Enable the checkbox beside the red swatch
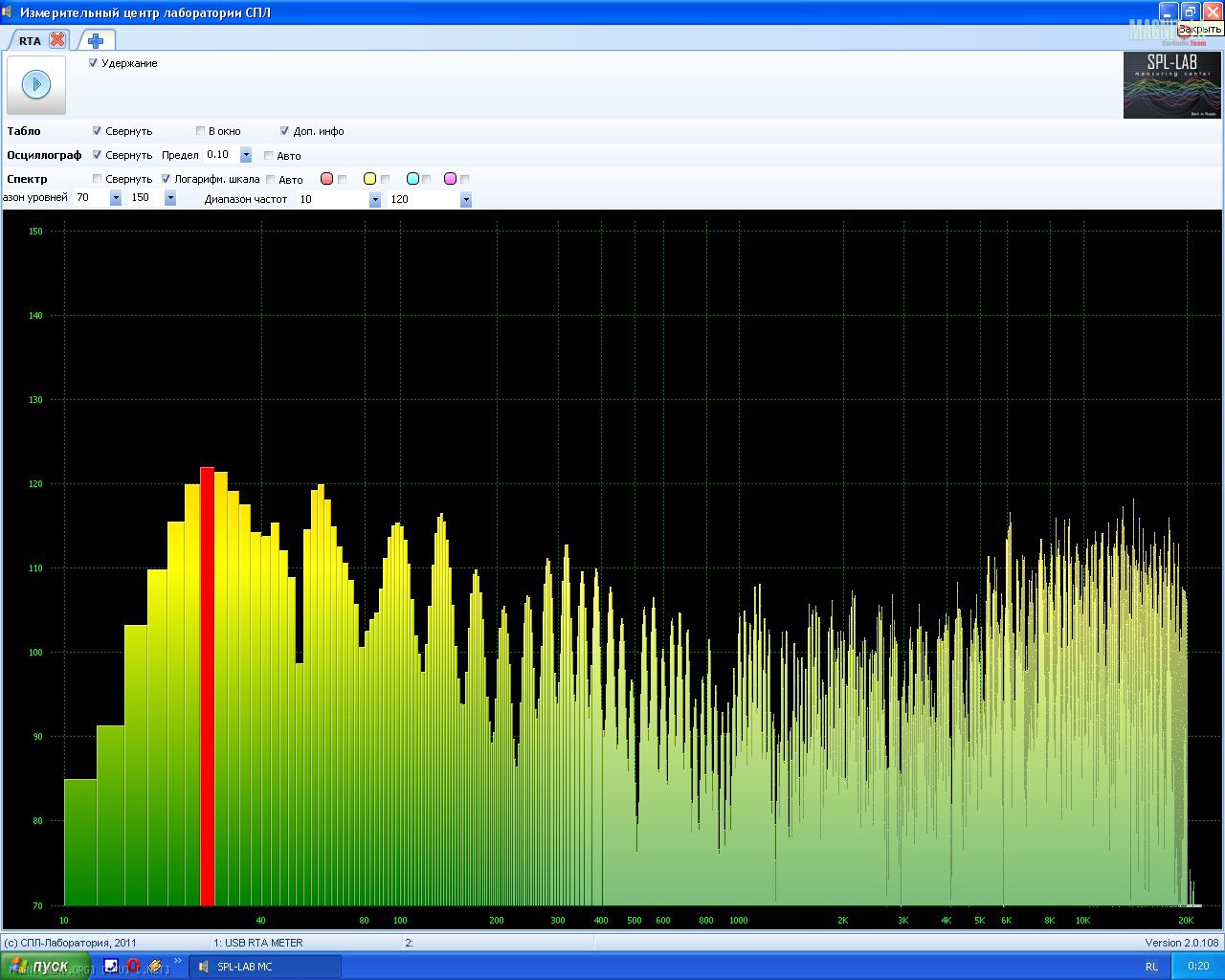The image size is (1225, 980). pyautogui.click(x=343, y=179)
